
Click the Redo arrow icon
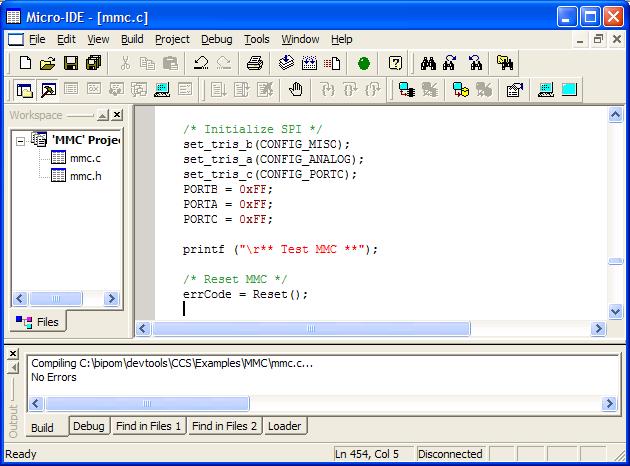[223, 63]
